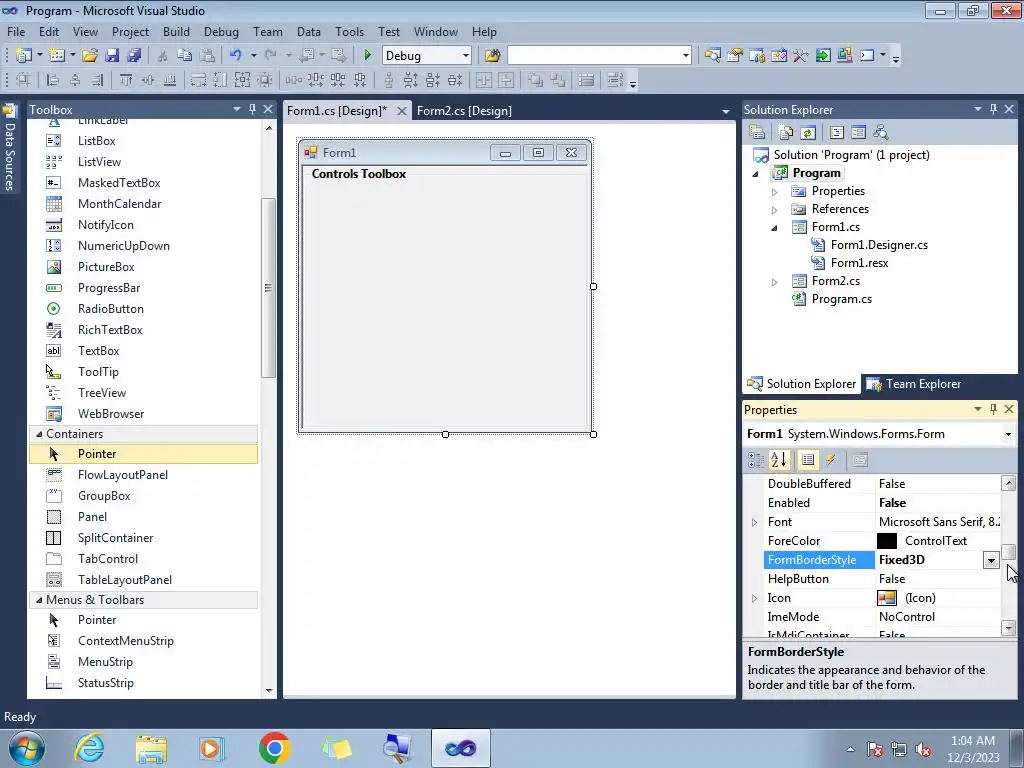Expand the Properties node in the Solution Explorer
The height and width of the screenshot is (768, 1024).
(x=775, y=192)
